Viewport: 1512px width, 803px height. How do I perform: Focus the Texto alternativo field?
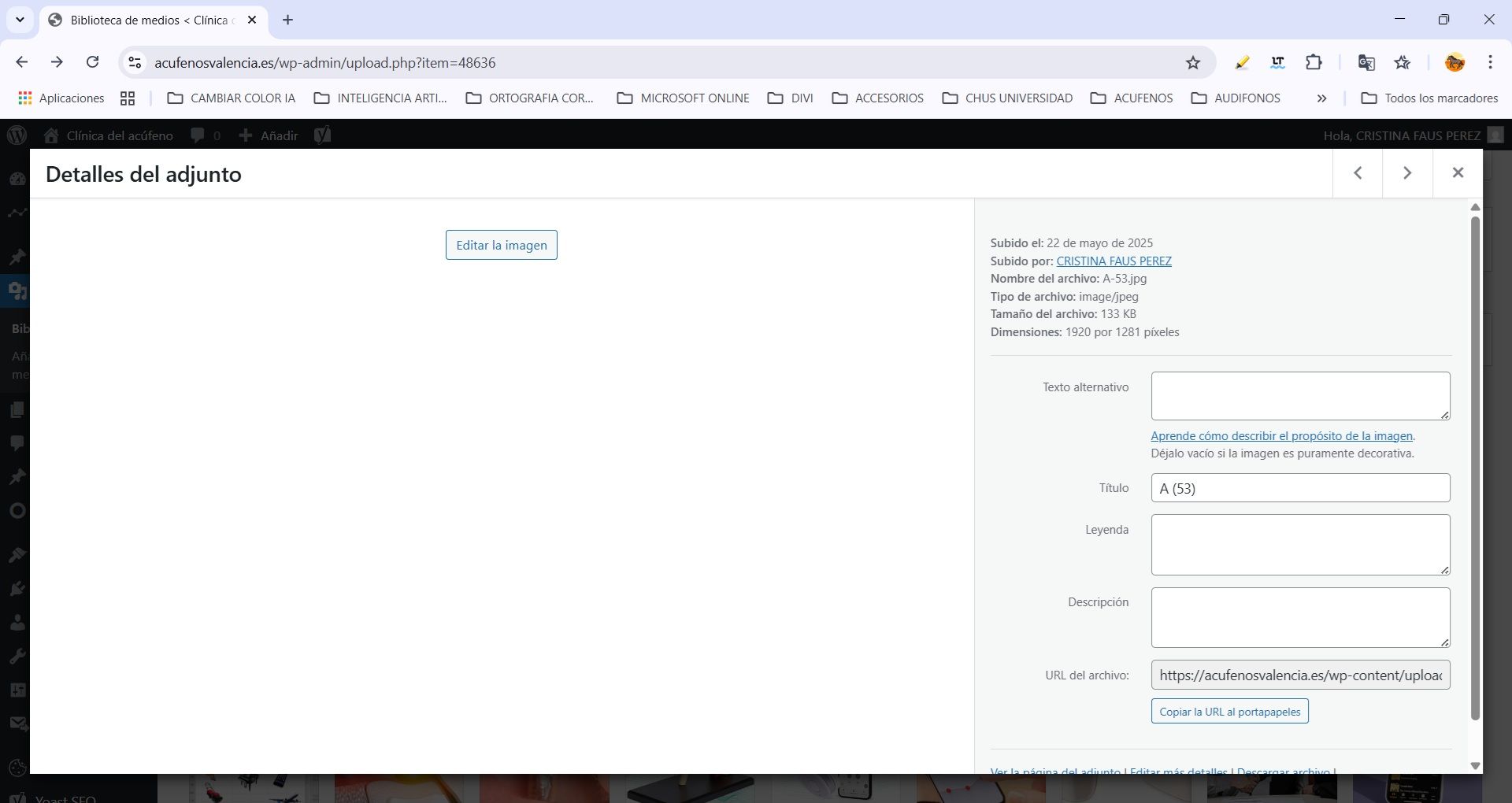click(x=1300, y=396)
